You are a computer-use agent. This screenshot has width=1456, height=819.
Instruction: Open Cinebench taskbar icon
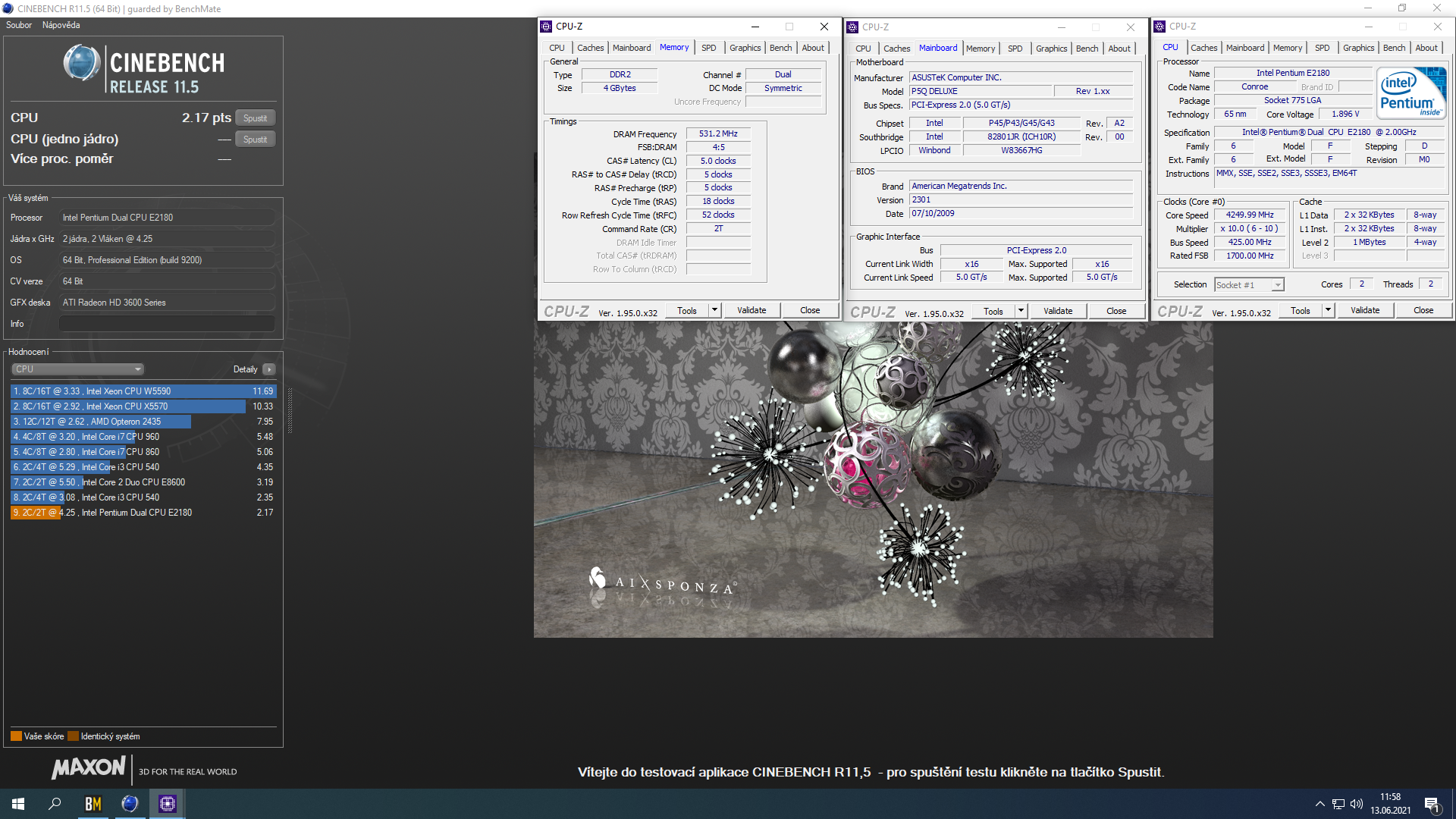click(x=130, y=804)
